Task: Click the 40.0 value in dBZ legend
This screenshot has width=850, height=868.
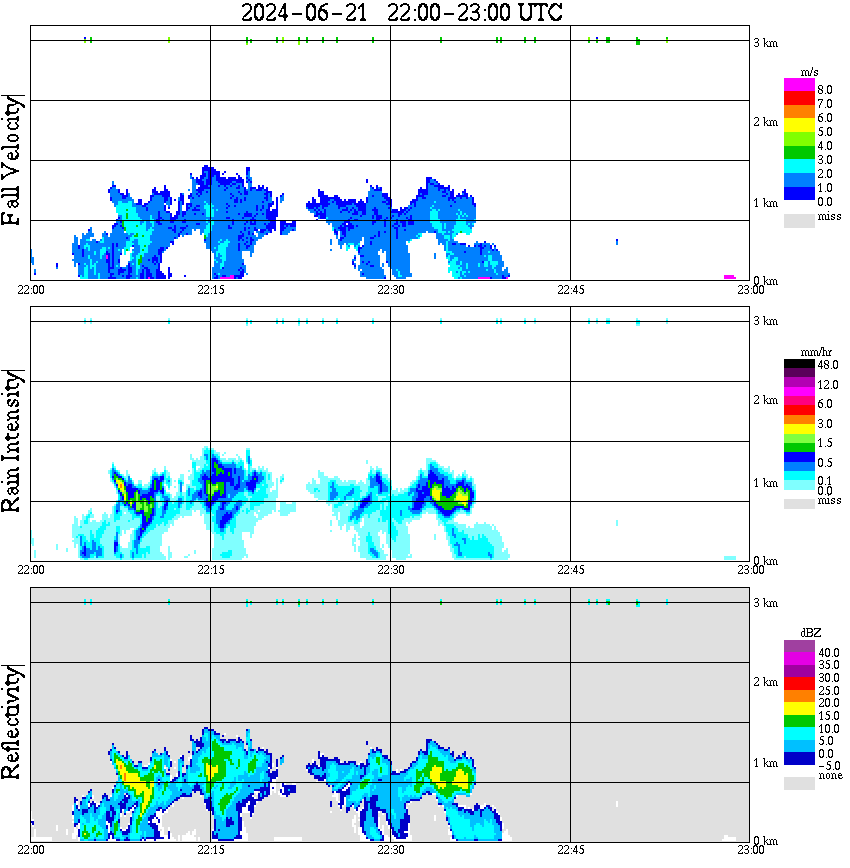Action: point(828,653)
